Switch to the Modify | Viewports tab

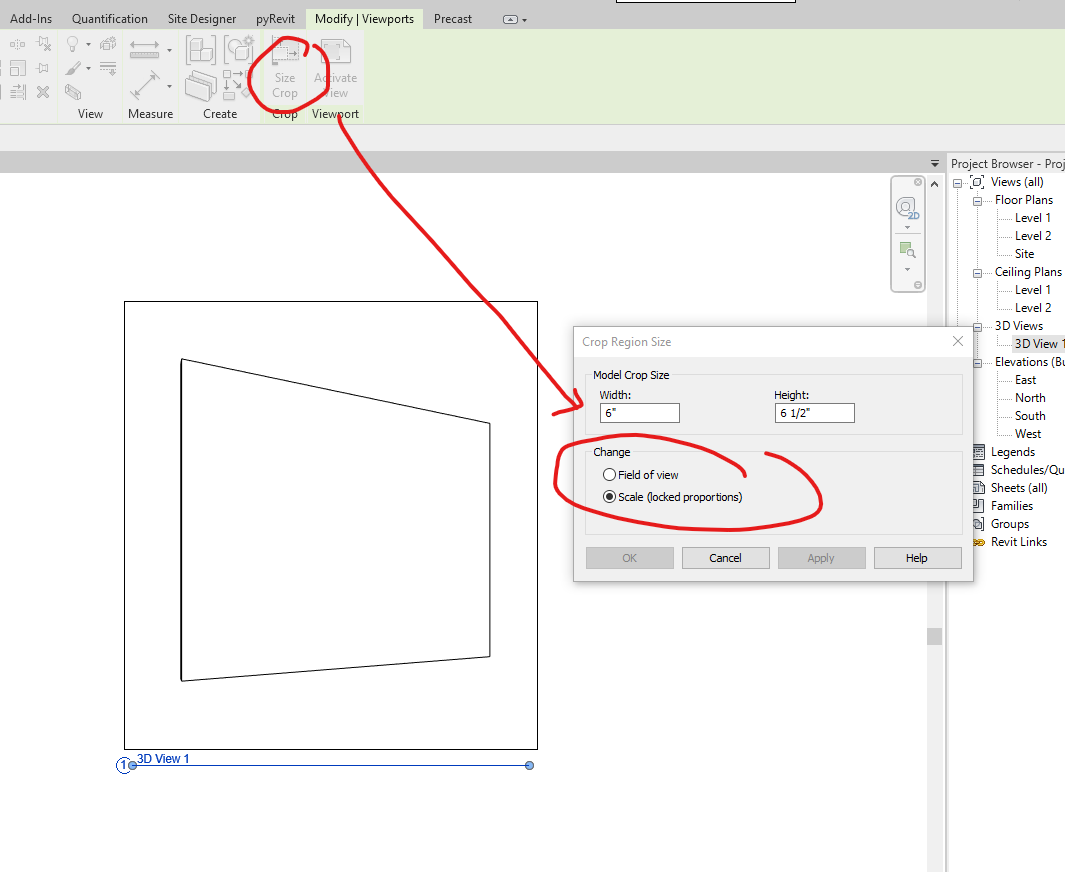[x=365, y=19]
